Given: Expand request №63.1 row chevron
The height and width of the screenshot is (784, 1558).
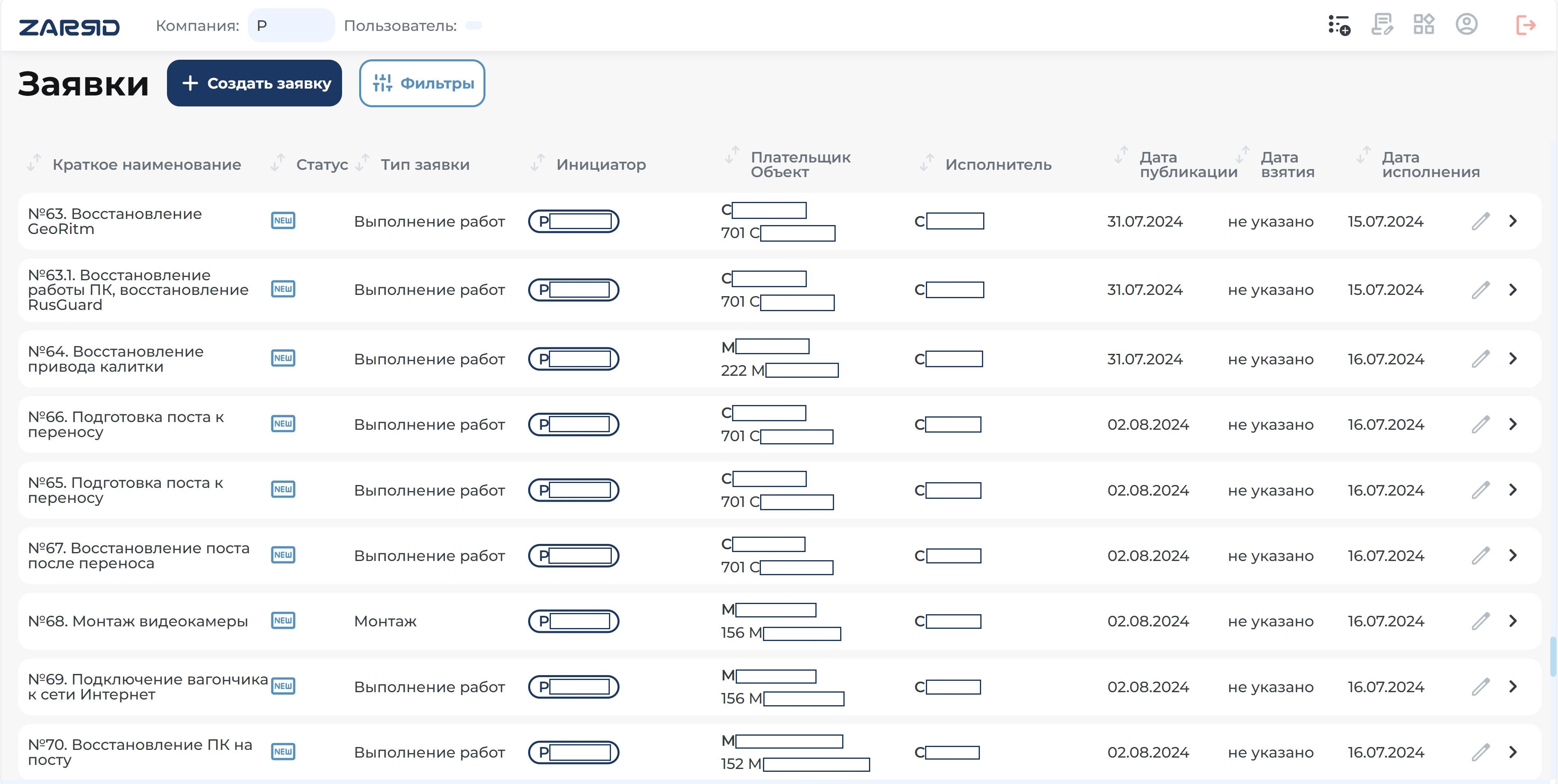Looking at the screenshot, I should [x=1512, y=290].
